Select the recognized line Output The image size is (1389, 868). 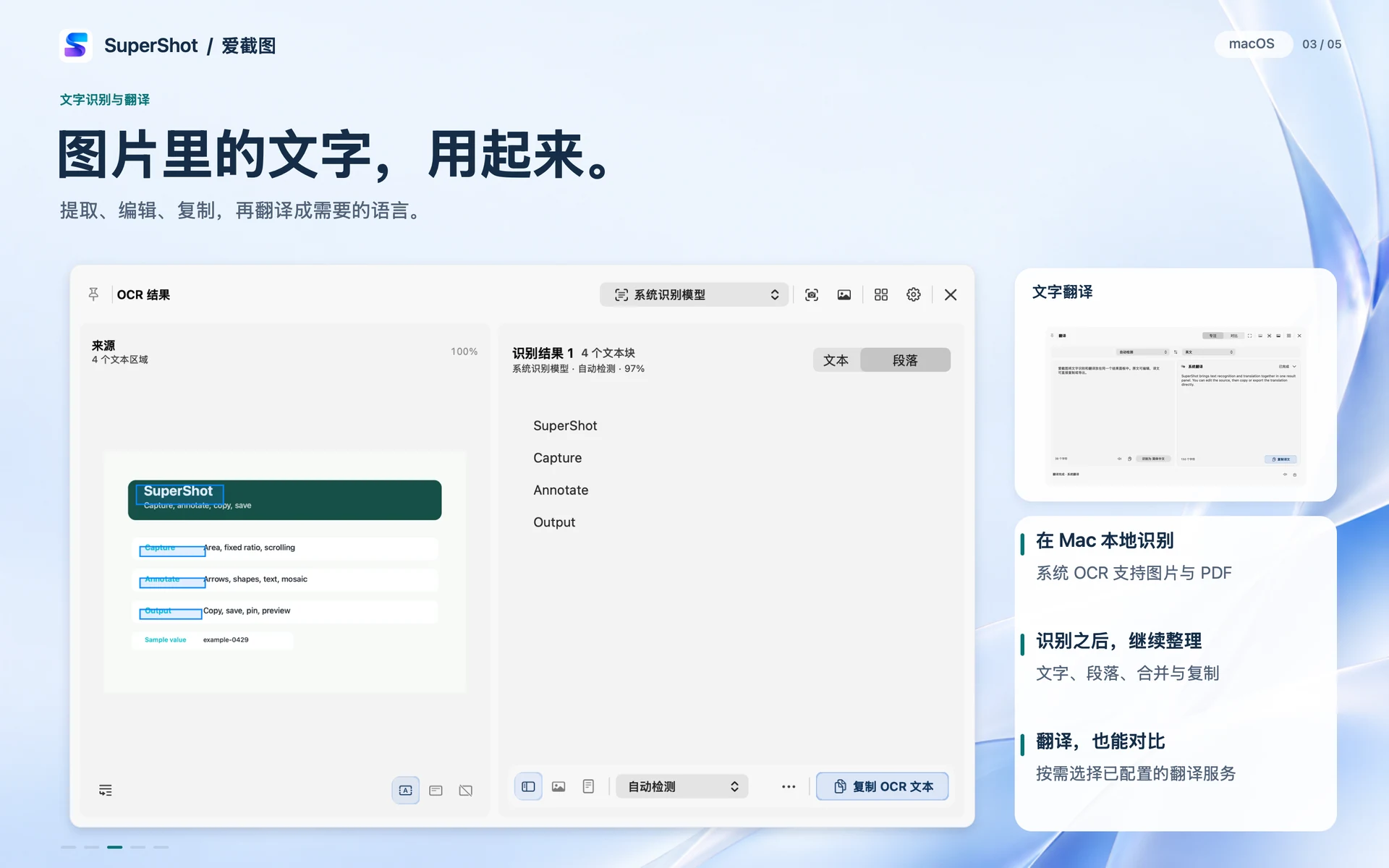click(554, 522)
